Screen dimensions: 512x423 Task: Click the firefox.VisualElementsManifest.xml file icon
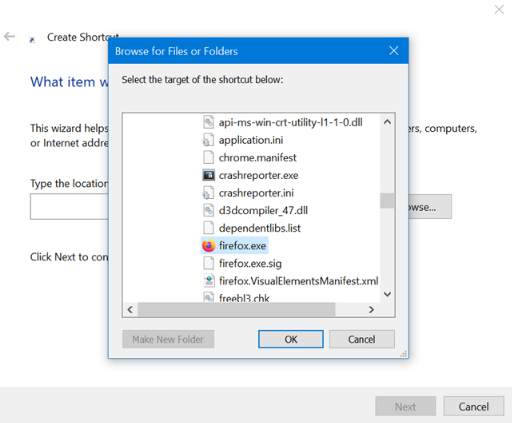209,281
